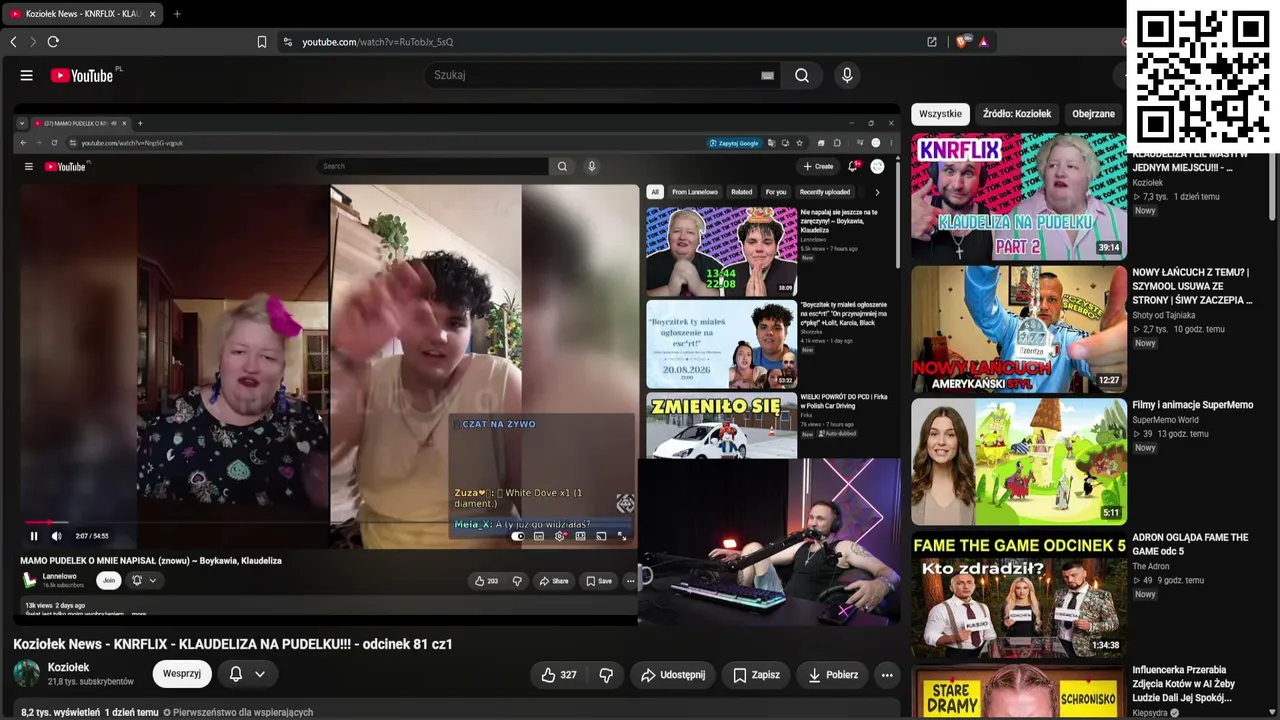Click channel name 'Shoty od Tajniaka'
The width and height of the screenshot is (1280, 720).
coord(1163,315)
